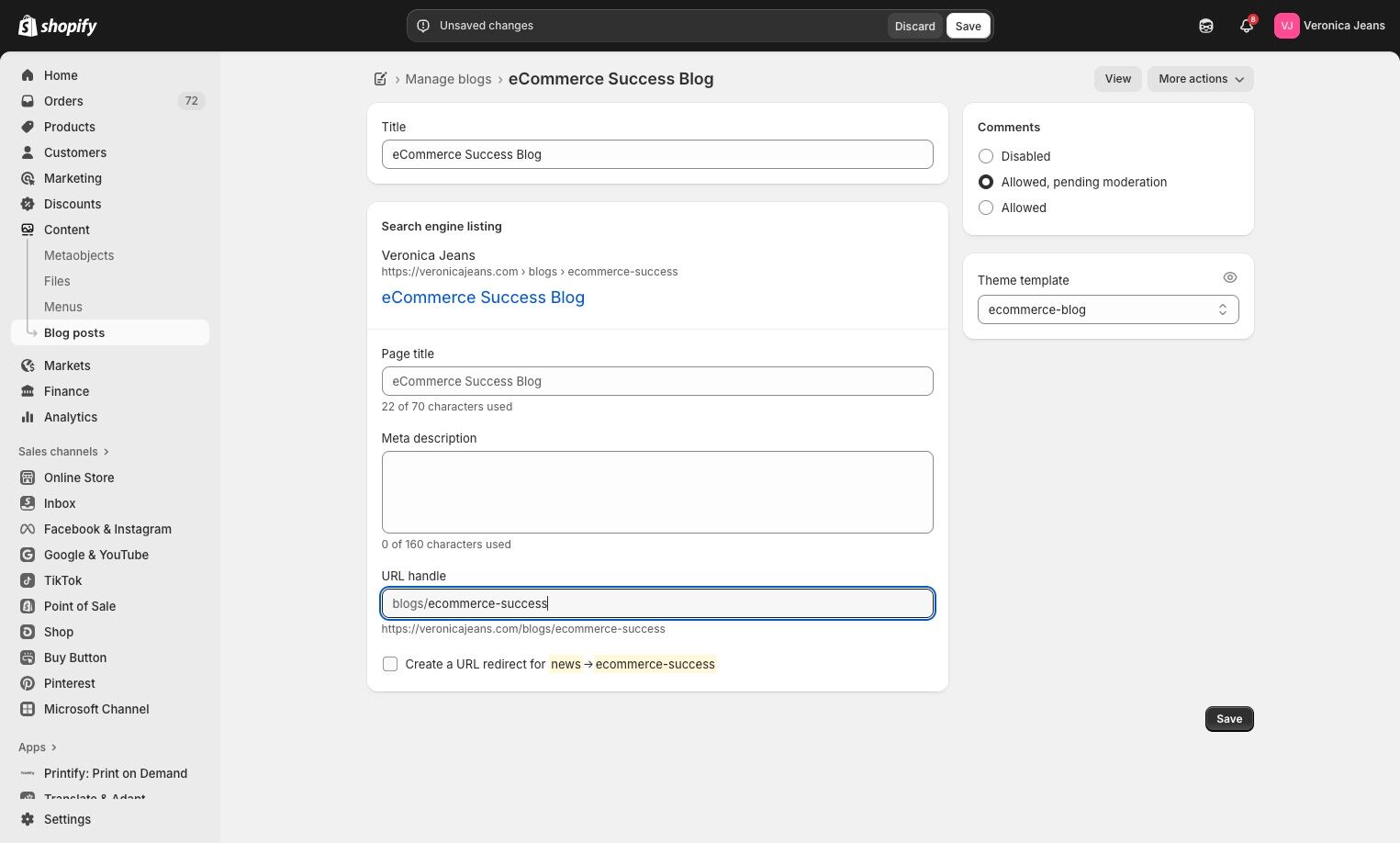Discard the unsaved changes
The image size is (1400, 843).
tap(914, 26)
